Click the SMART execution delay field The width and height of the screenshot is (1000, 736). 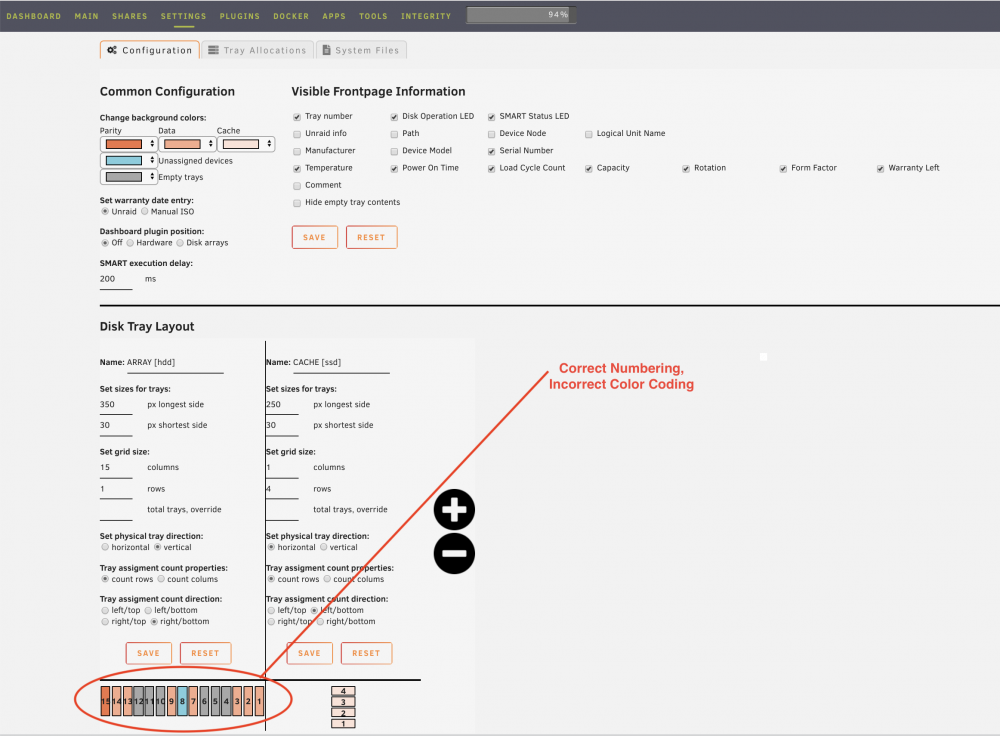pyautogui.click(x=116, y=279)
